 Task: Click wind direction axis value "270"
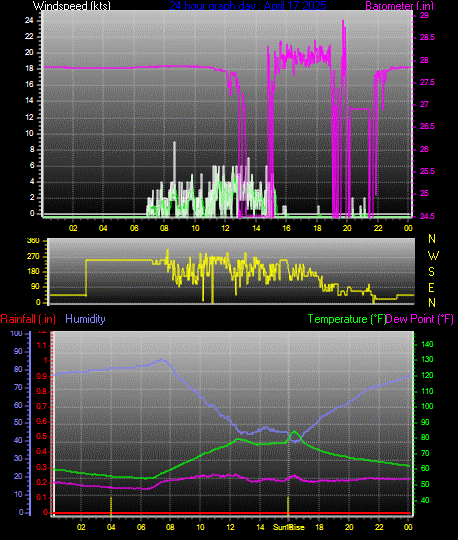point(33,256)
